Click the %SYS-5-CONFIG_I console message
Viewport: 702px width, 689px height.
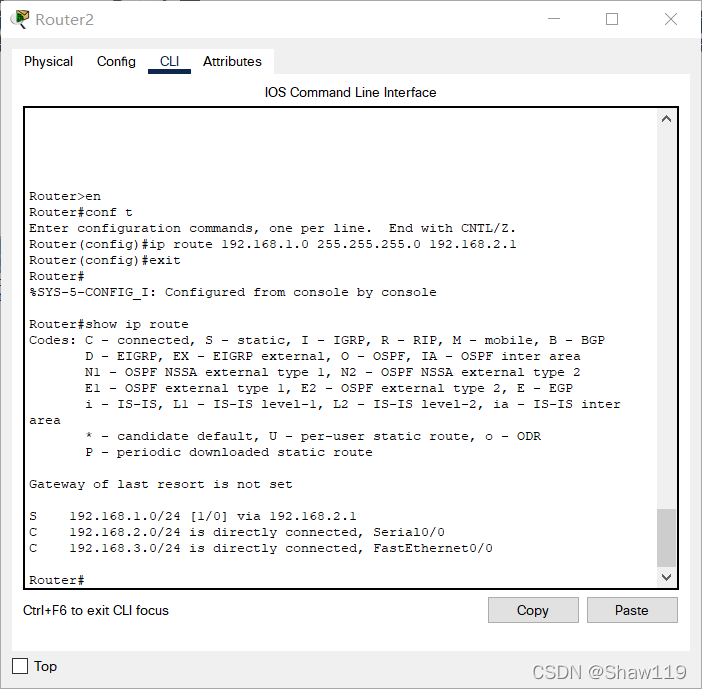click(x=233, y=292)
